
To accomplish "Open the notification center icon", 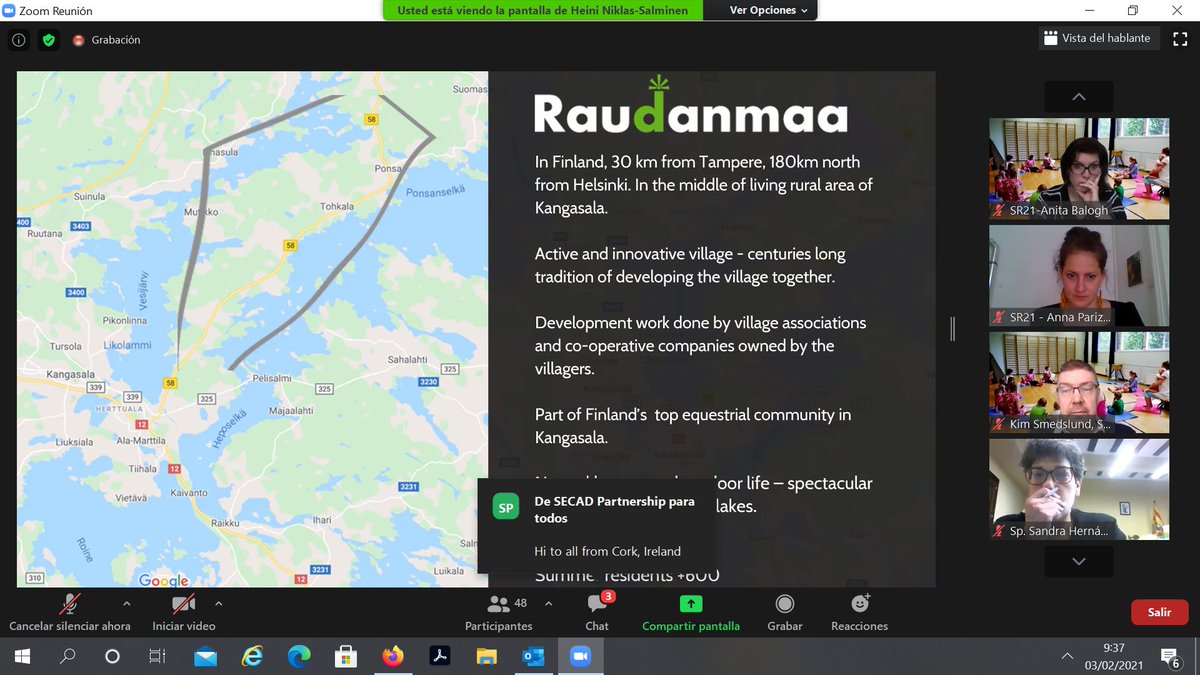I will (1170, 656).
